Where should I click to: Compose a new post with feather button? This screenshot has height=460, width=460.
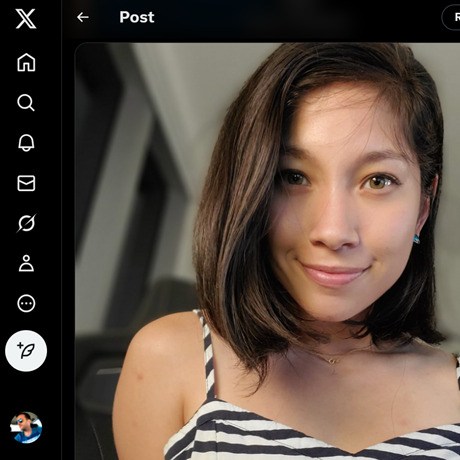26,351
